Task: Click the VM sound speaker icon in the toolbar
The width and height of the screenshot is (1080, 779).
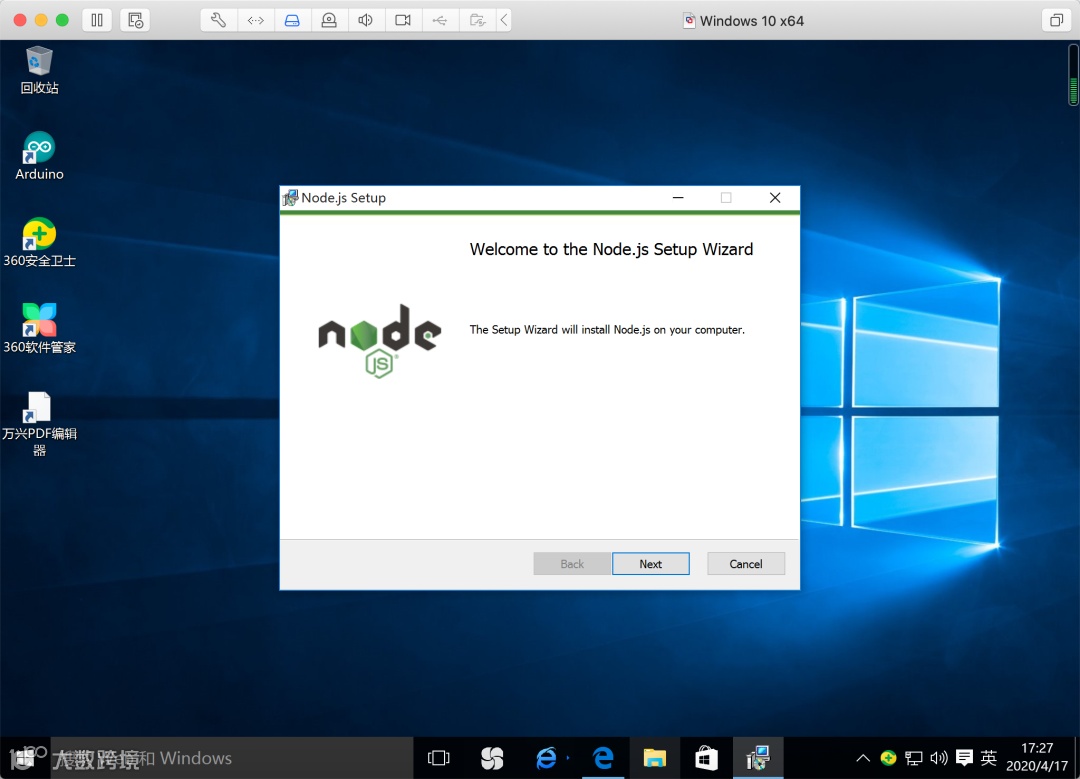Action: click(366, 20)
